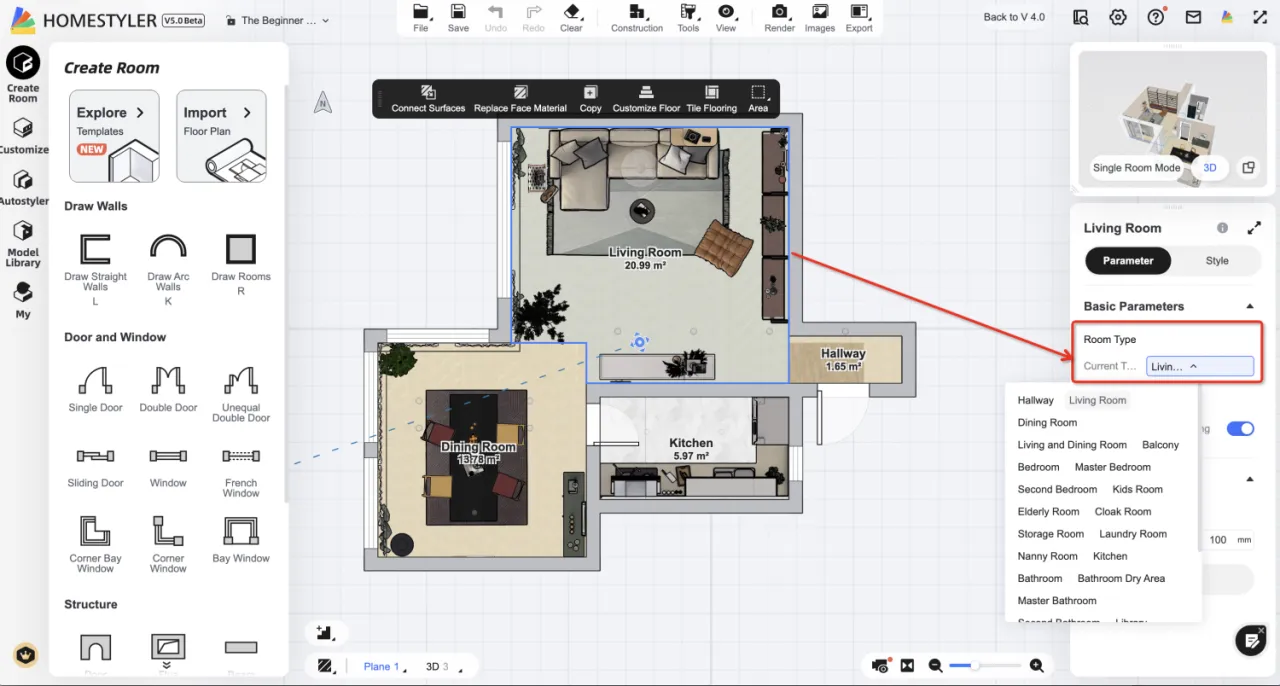Click Copy in the room toolbar
This screenshot has height=686, width=1280.
590,98
